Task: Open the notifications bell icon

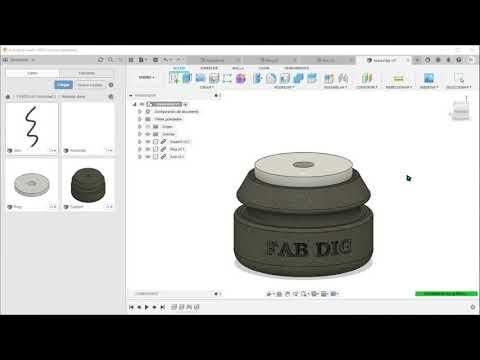Action: click(448, 60)
